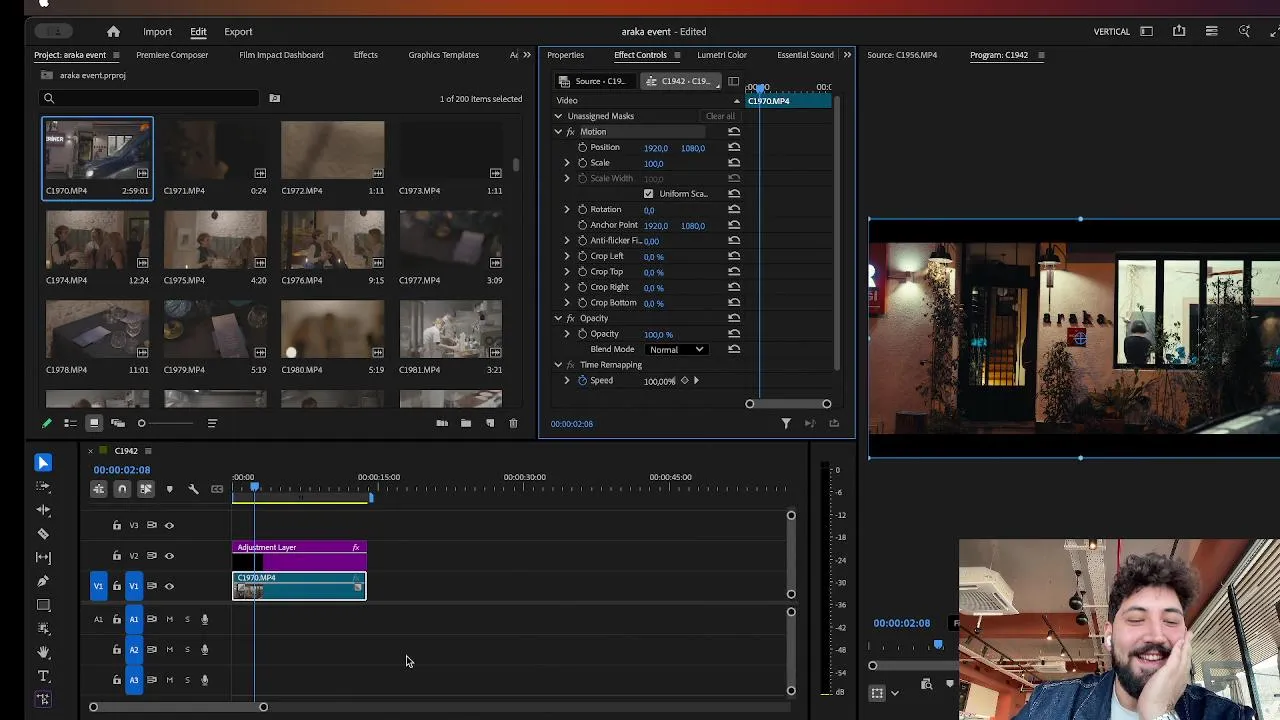Switch to the Lumetri Color tab
The height and width of the screenshot is (720, 1280).
[721, 55]
